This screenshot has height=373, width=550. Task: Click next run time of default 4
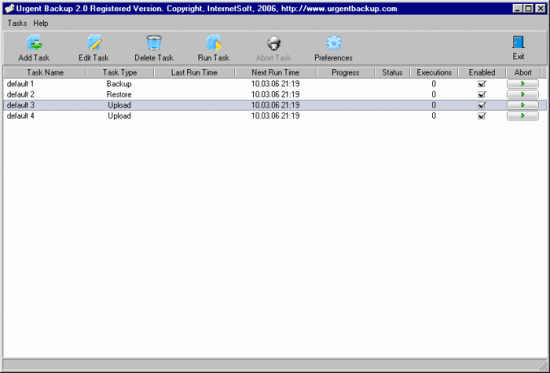pyautogui.click(x=275, y=116)
